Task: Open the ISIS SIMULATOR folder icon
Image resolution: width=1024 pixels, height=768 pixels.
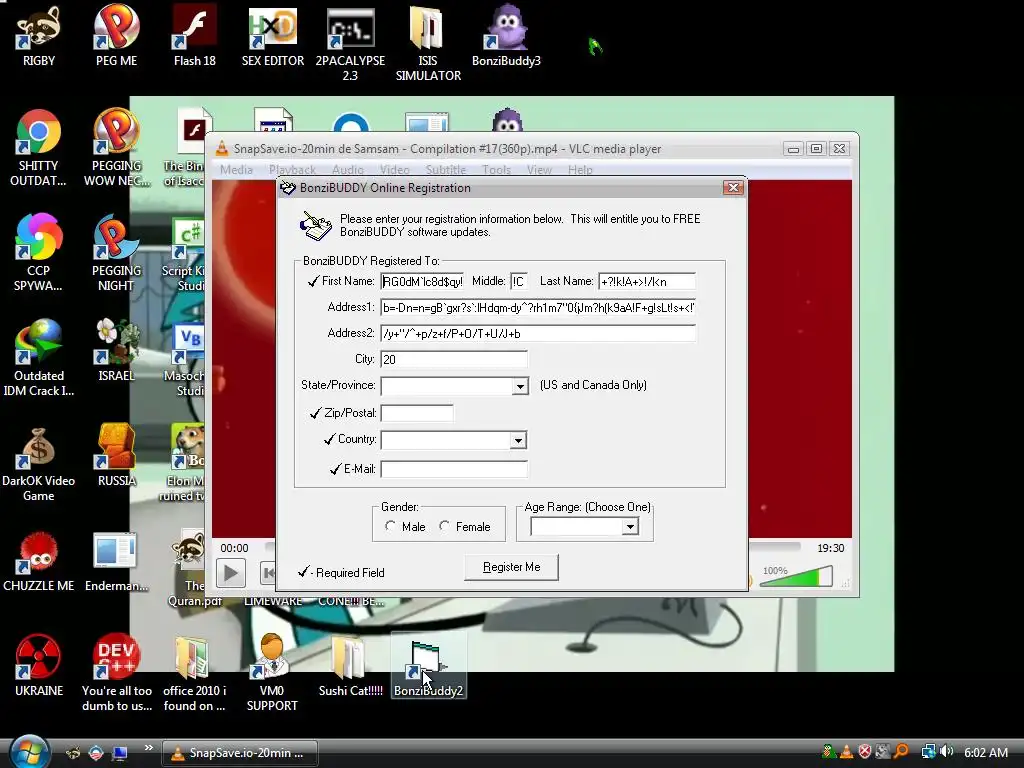Action: tap(428, 44)
